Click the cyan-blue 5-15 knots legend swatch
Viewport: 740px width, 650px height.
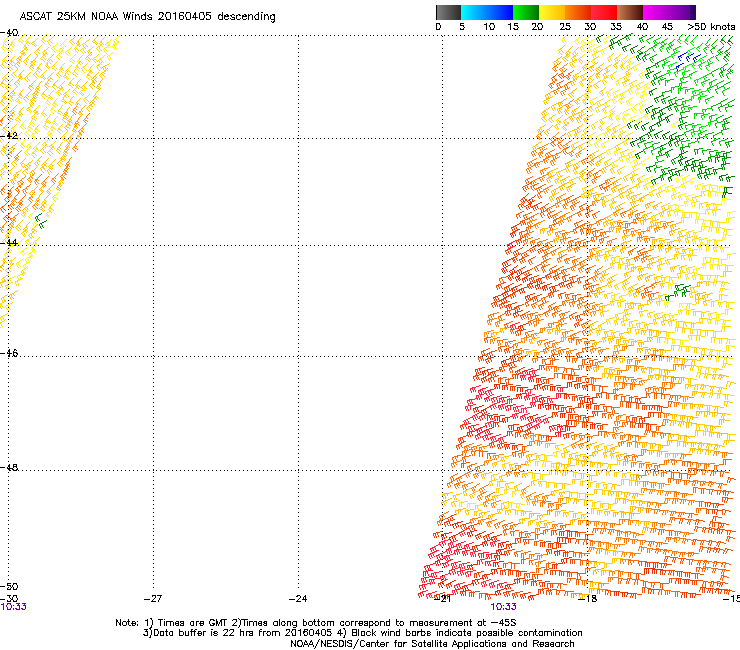(x=487, y=12)
